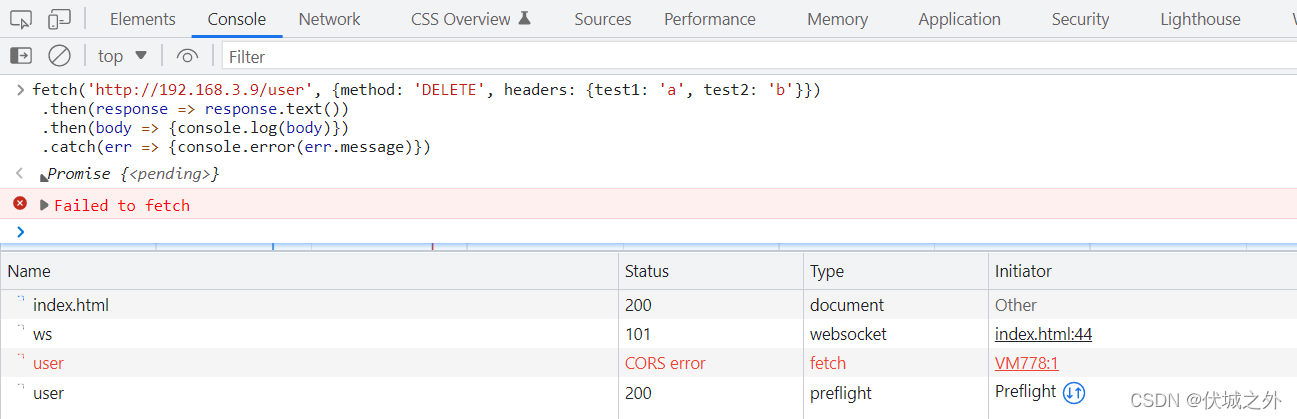1297x419 pixels.
Task: Follow the index.html:44 initiator link
Action: (x=1043, y=334)
